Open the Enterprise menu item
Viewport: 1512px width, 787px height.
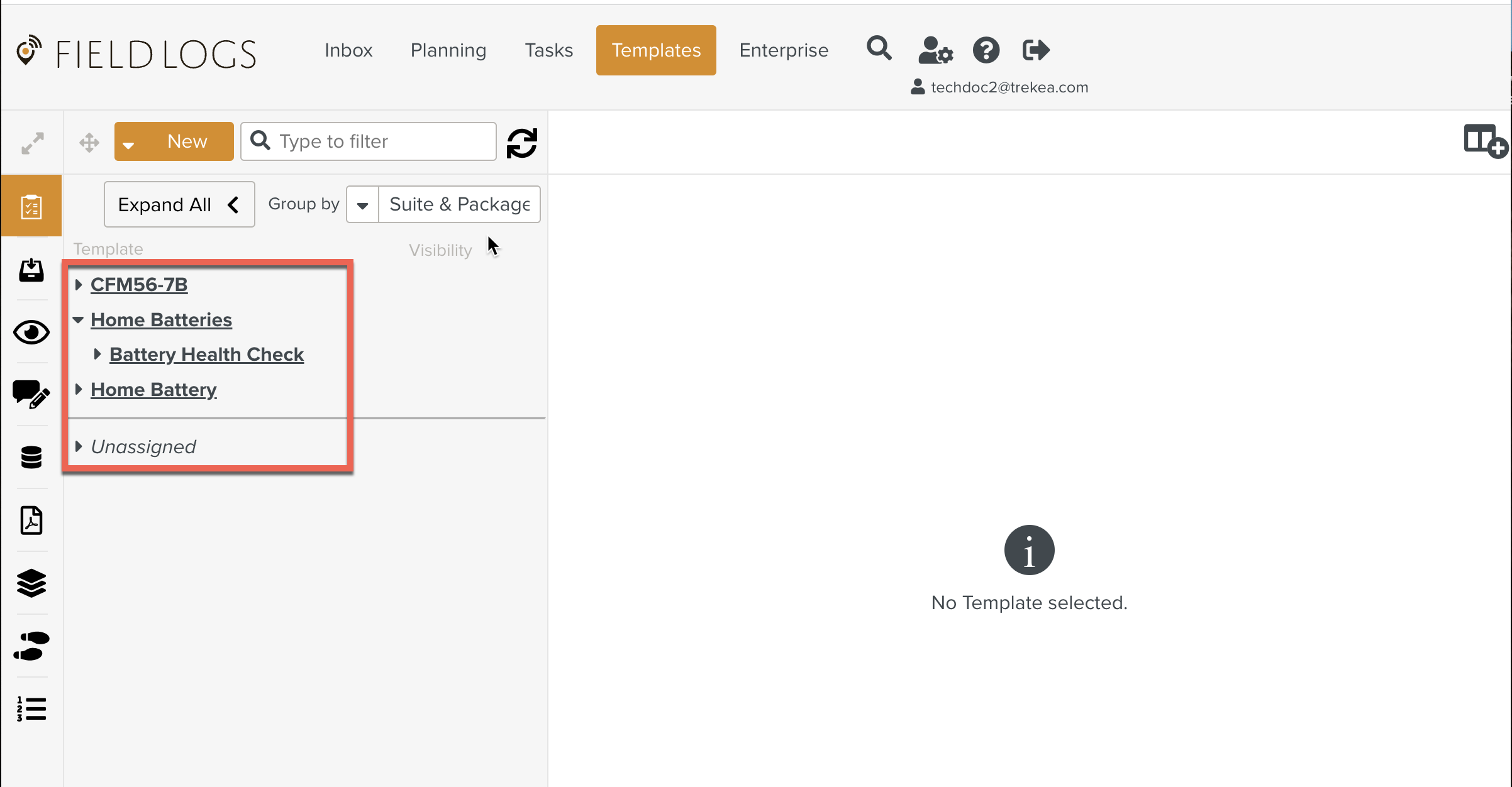pos(784,50)
